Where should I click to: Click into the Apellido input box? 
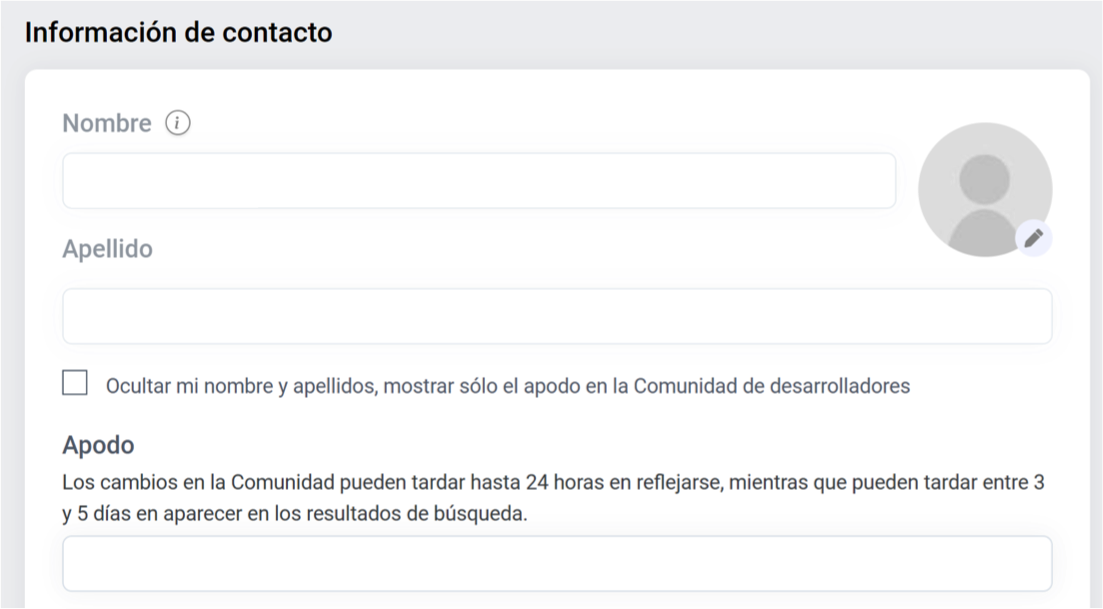pyautogui.click(x=557, y=316)
